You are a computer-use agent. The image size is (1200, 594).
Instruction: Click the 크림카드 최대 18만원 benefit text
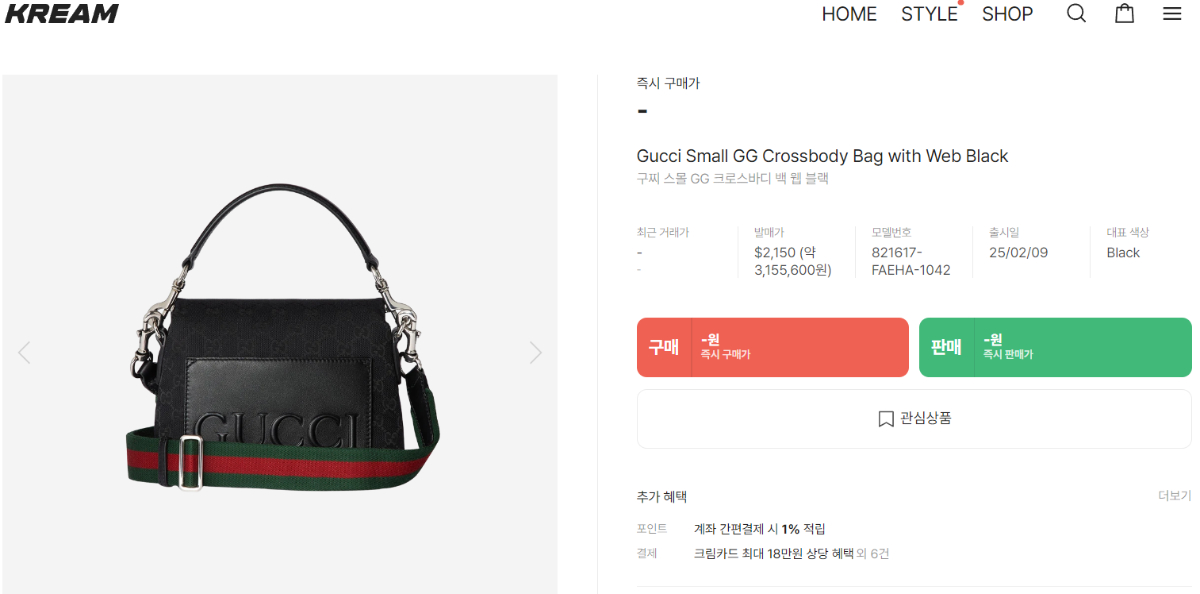(x=774, y=553)
